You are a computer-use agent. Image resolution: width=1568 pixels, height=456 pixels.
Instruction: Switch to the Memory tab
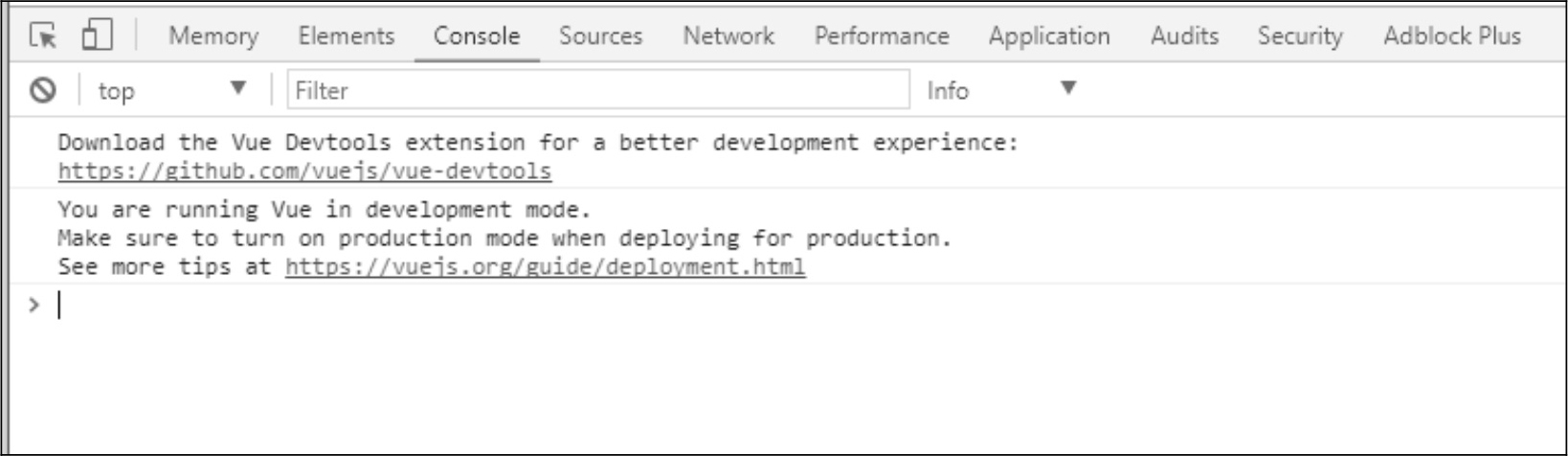[213, 35]
